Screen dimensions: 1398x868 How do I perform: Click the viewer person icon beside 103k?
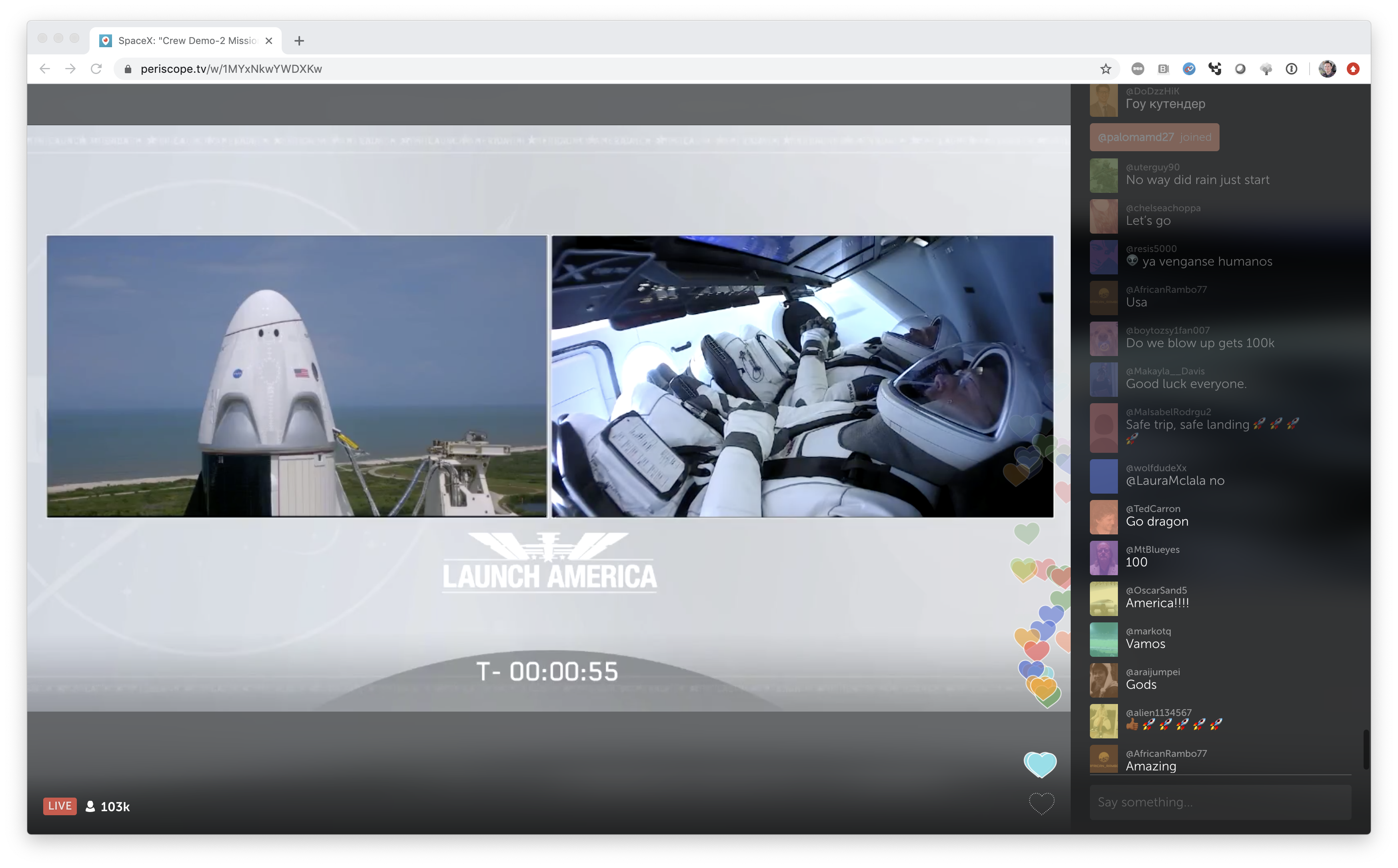(90, 806)
